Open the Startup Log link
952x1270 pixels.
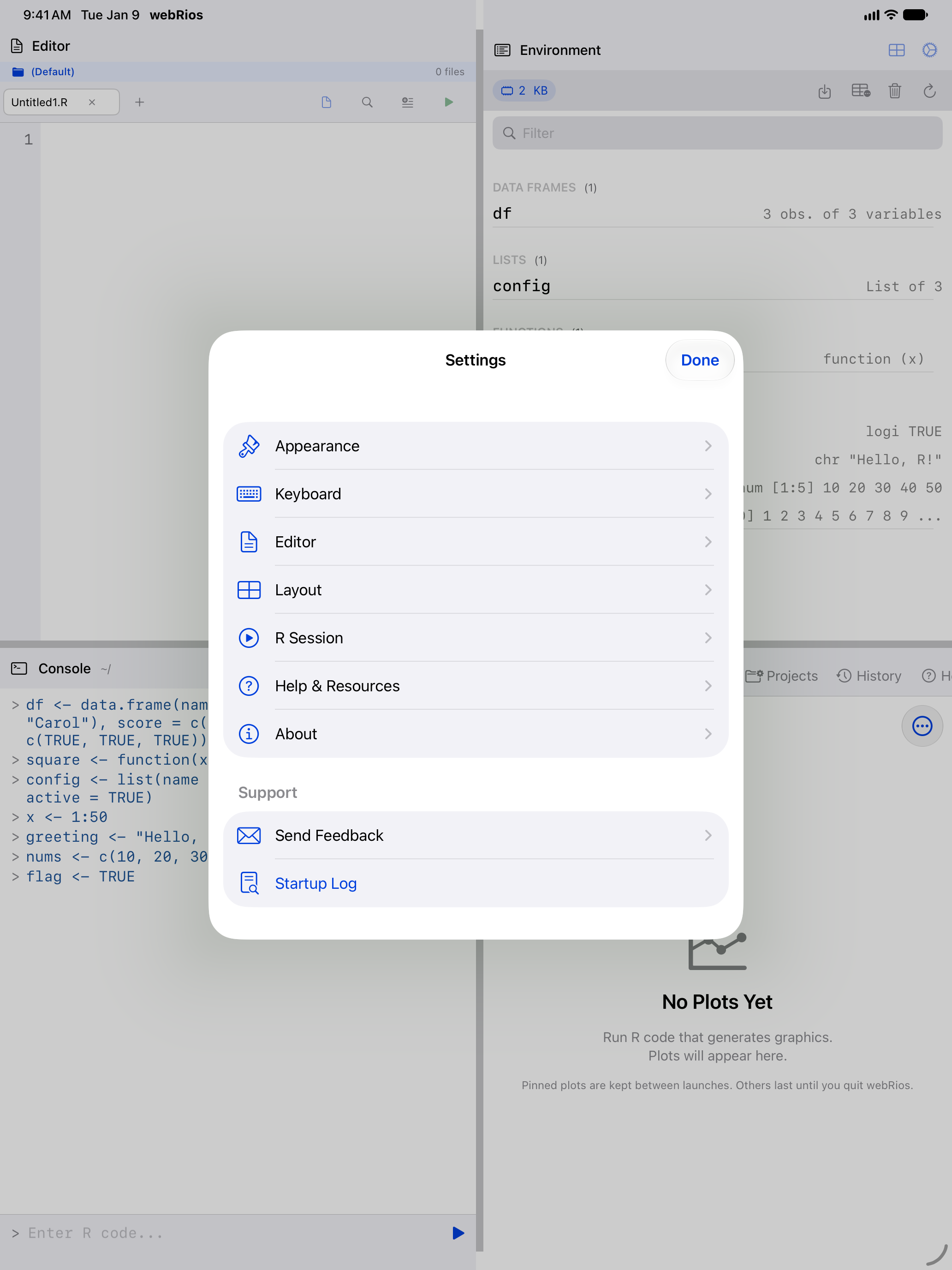click(315, 883)
